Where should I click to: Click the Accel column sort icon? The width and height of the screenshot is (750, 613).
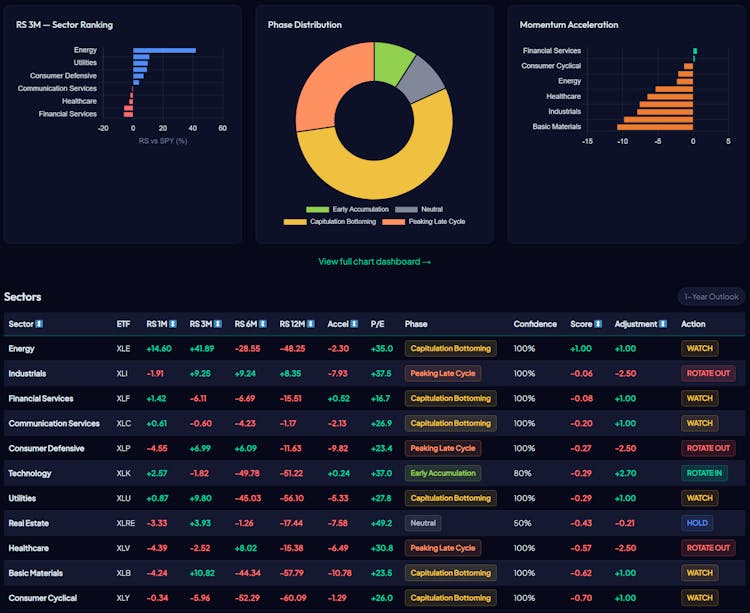355,324
